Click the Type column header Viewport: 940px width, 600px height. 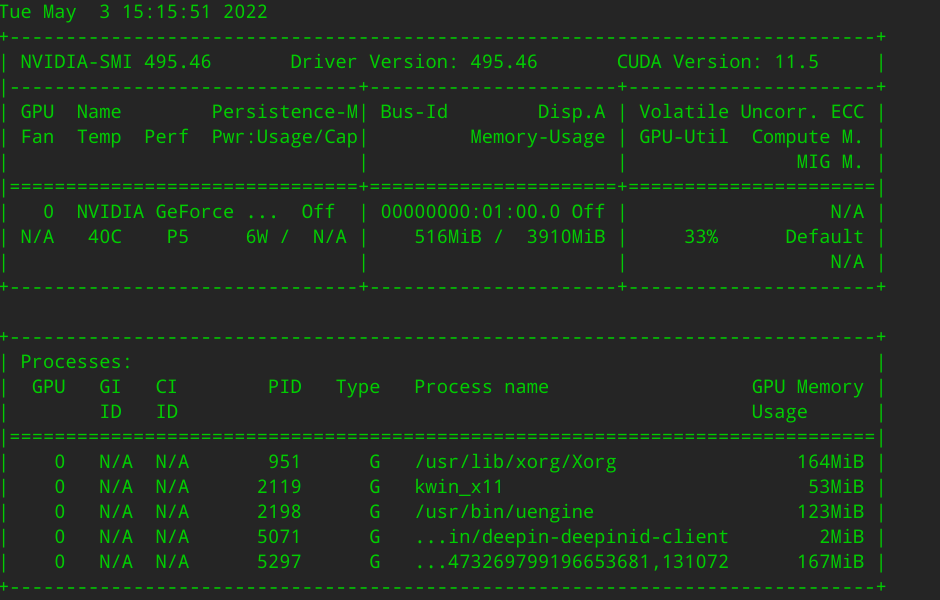pyautogui.click(x=358, y=387)
